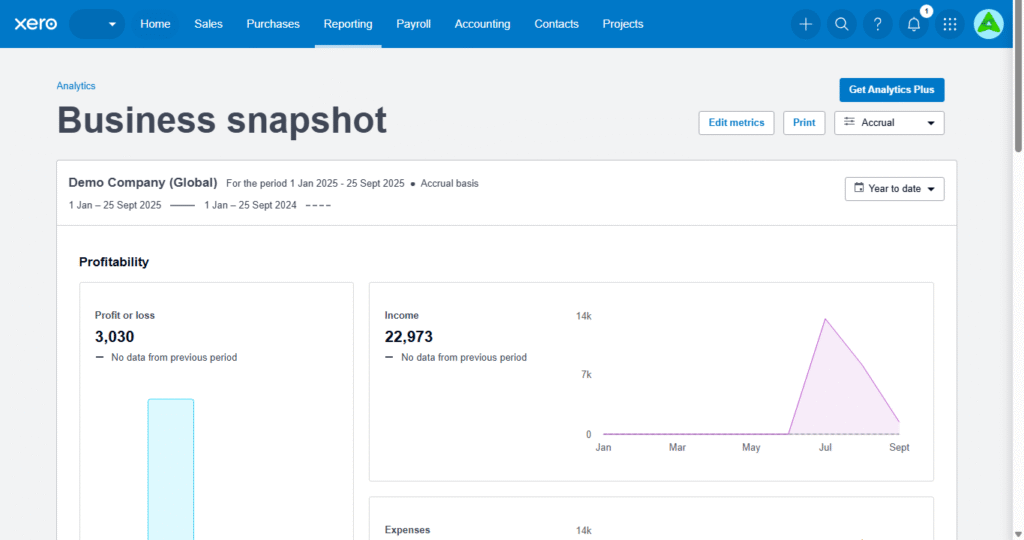Image resolution: width=1024 pixels, height=540 pixels.
Task: Open the Accrual basis dropdown
Action: (x=889, y=123)
